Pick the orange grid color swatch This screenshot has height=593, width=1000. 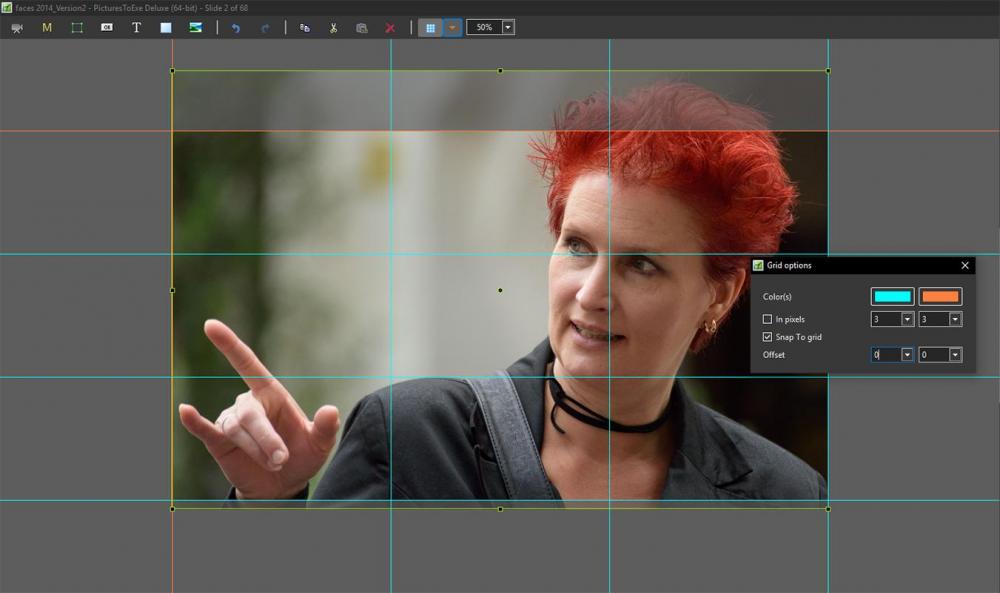pyautogui.click(x=940, y=297)
